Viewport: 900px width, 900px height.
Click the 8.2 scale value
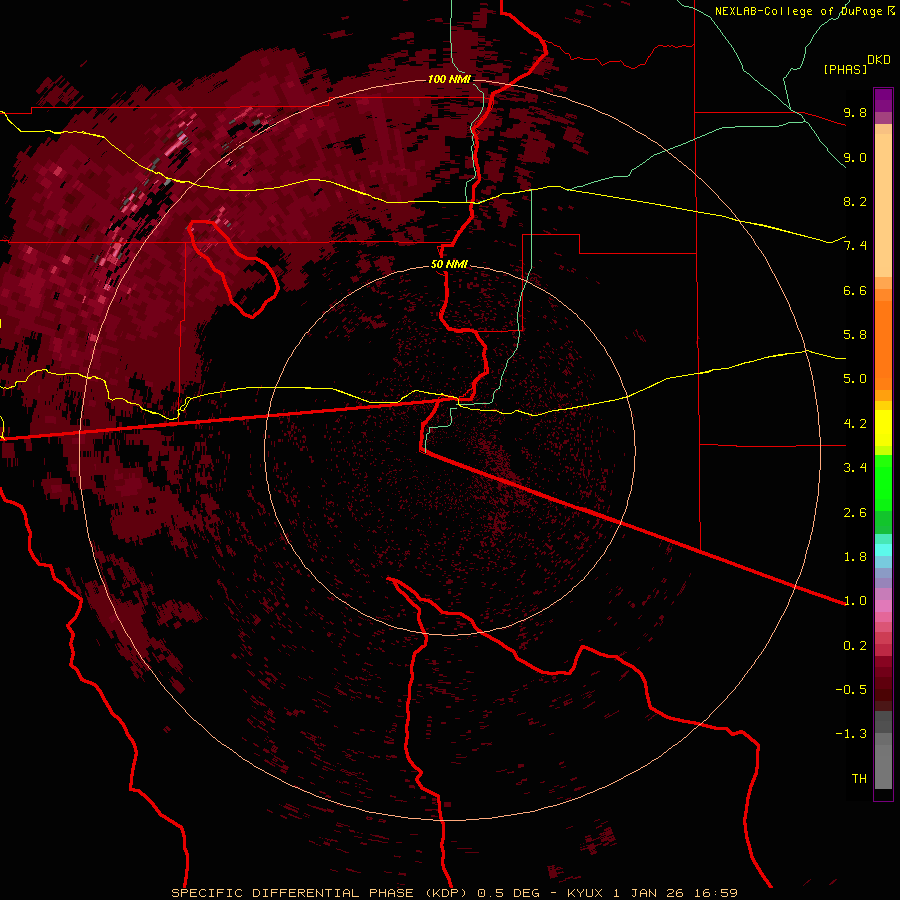click(x=855, y=201)
